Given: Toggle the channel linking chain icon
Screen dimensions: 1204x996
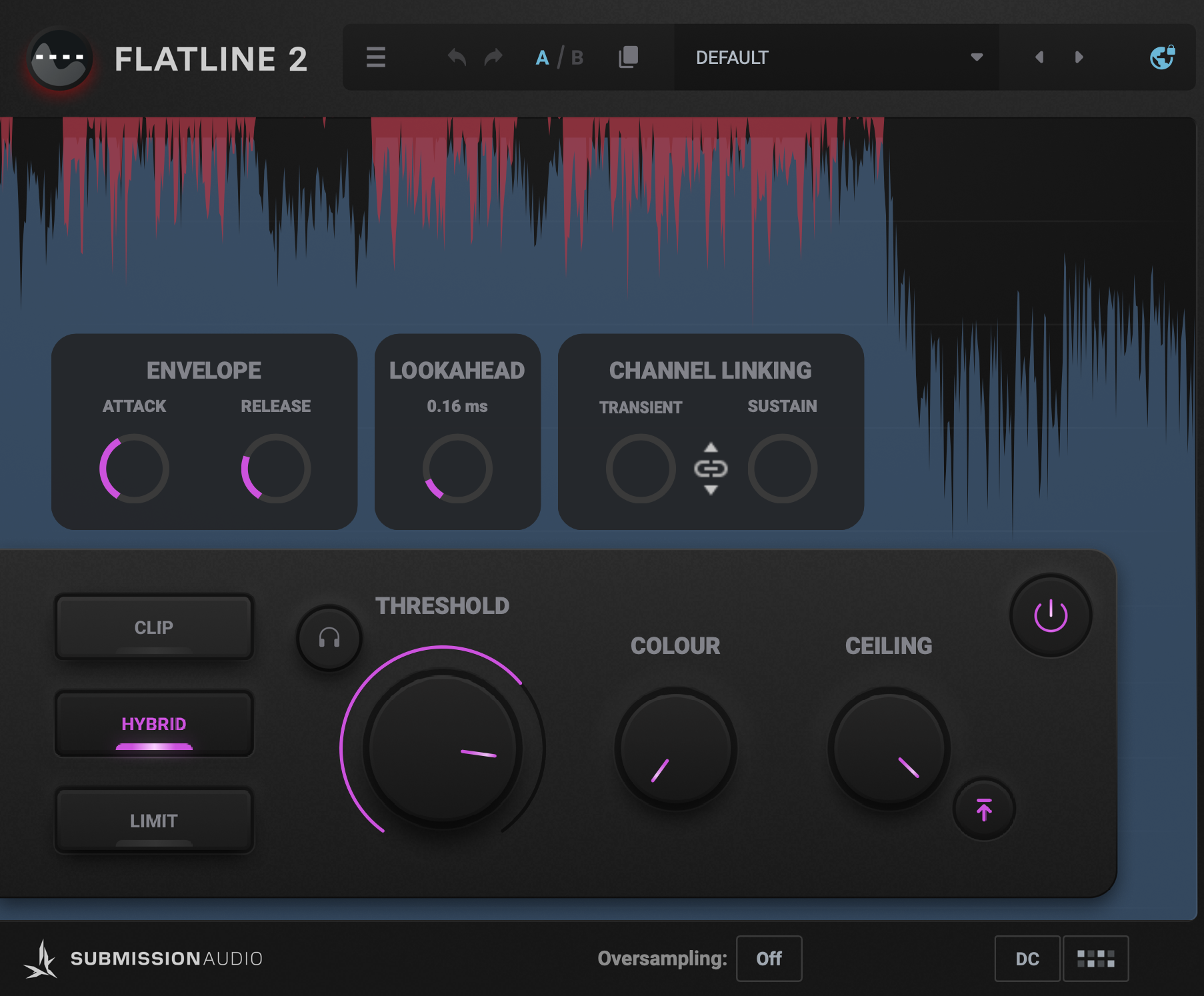Looking at the screenshot, I should click(711, 469).
